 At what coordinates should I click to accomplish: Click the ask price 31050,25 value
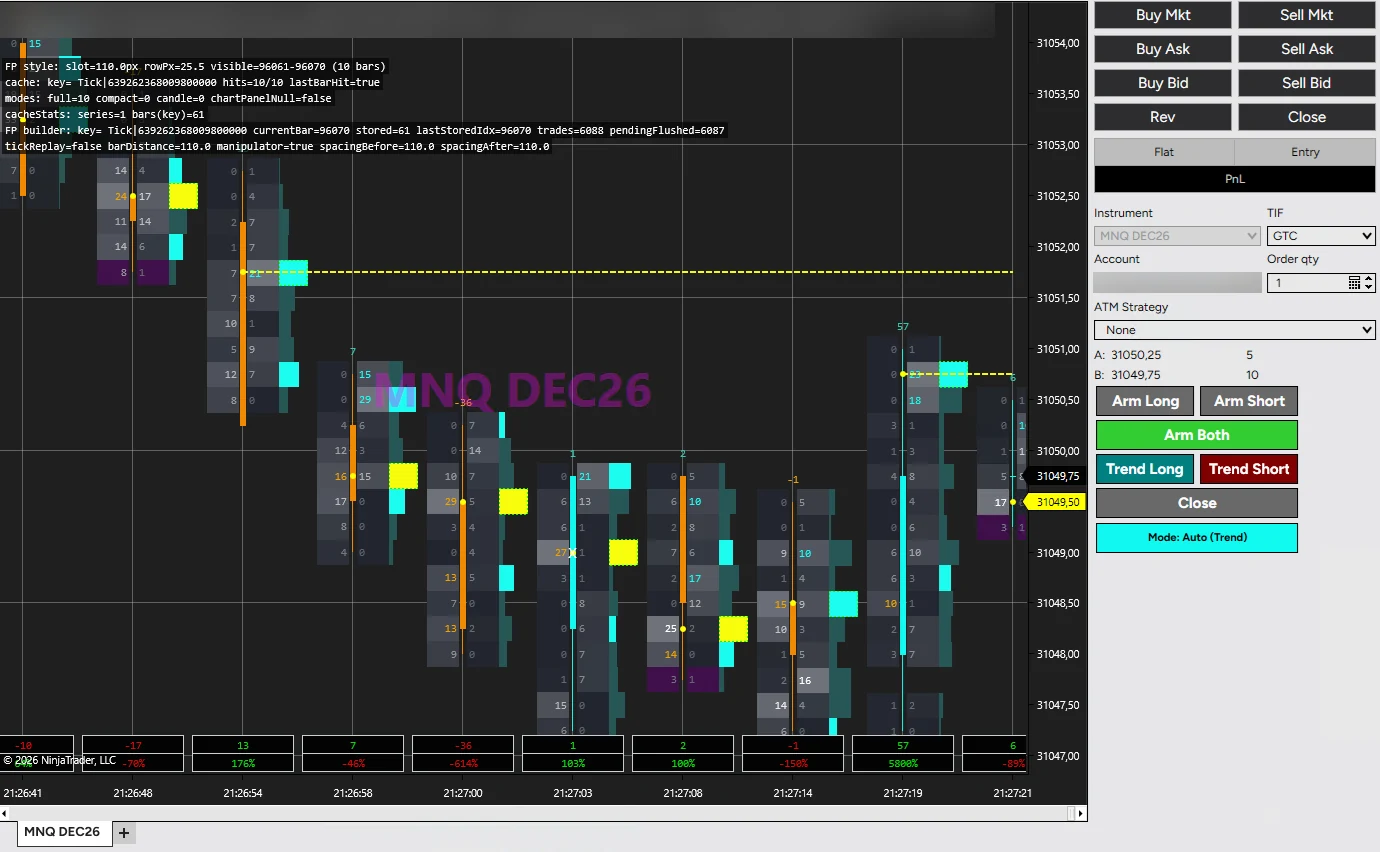1136,355
